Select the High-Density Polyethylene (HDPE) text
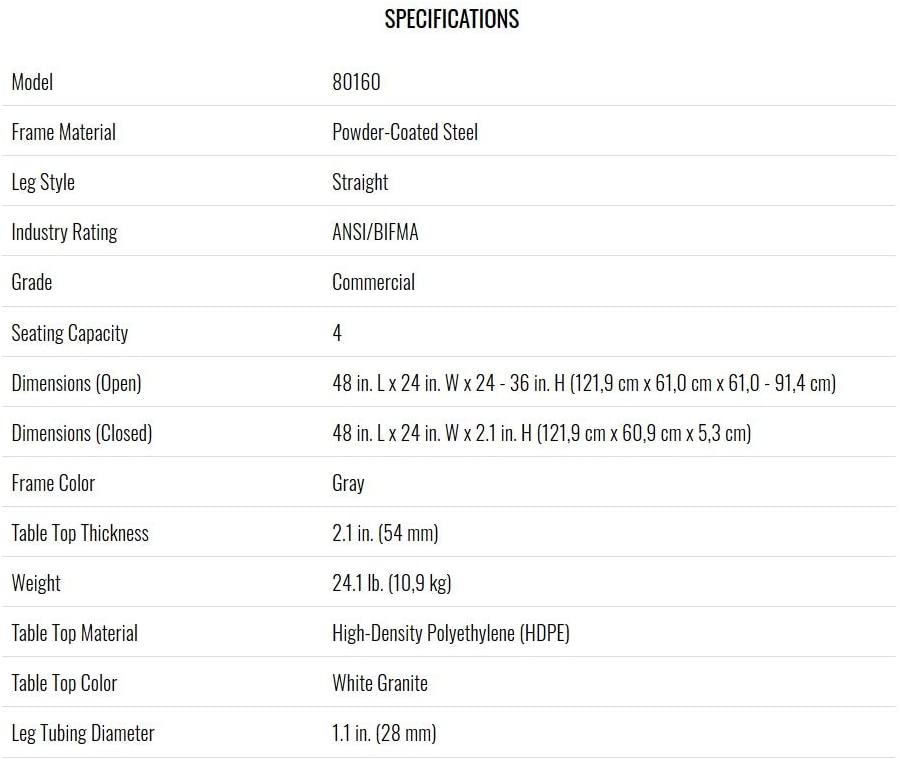The image size is (900, 760). (451, 633)
